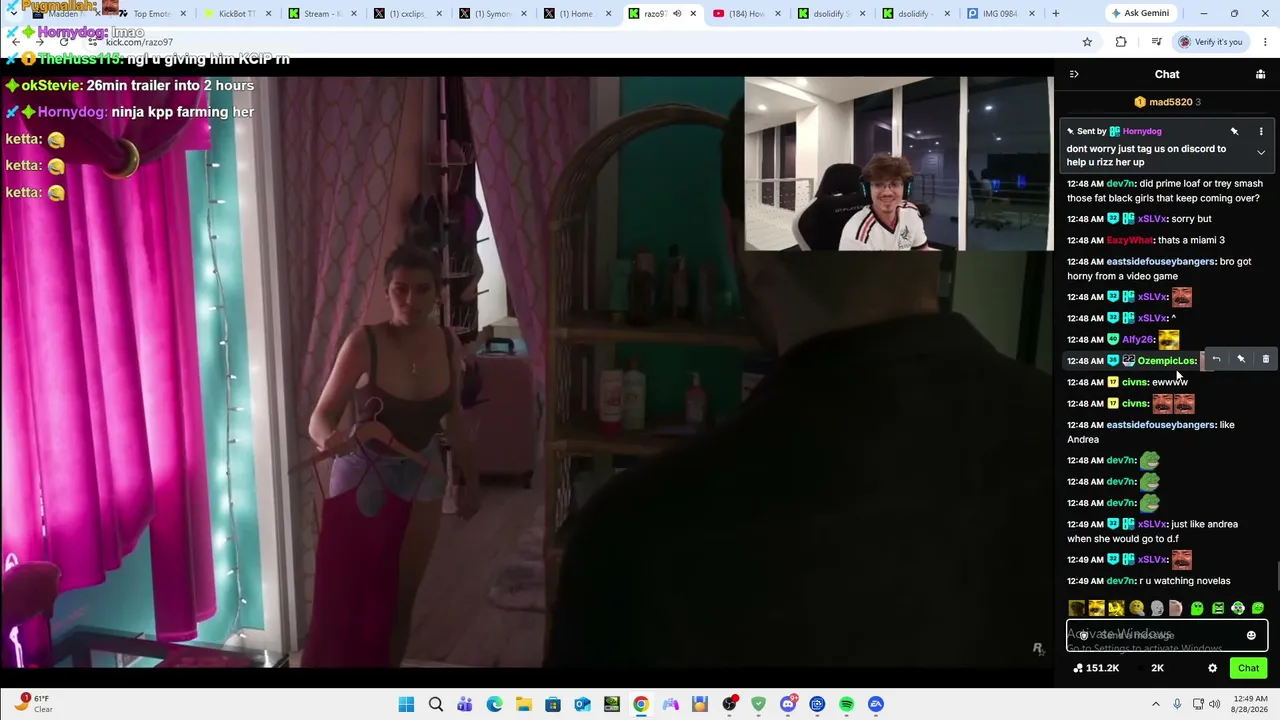1280x720 pixels.
Task: Insert the green blob with headphones emote
Action: coord(1238,608)
